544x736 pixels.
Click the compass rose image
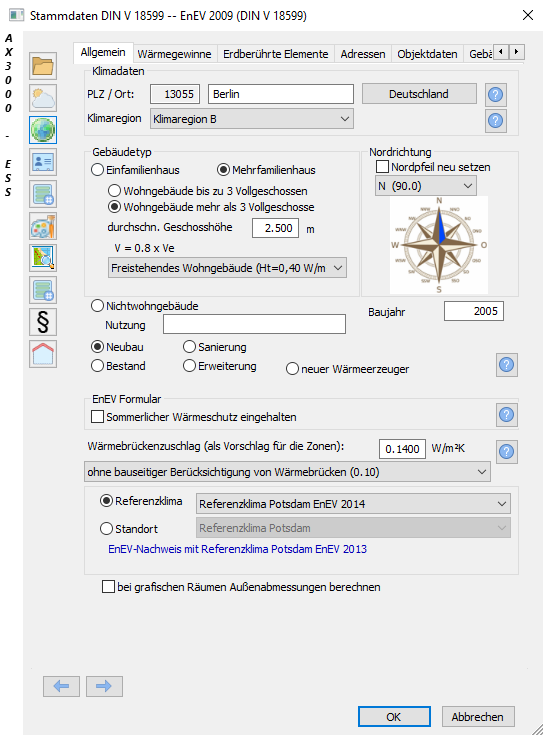(x=439, y=245)
